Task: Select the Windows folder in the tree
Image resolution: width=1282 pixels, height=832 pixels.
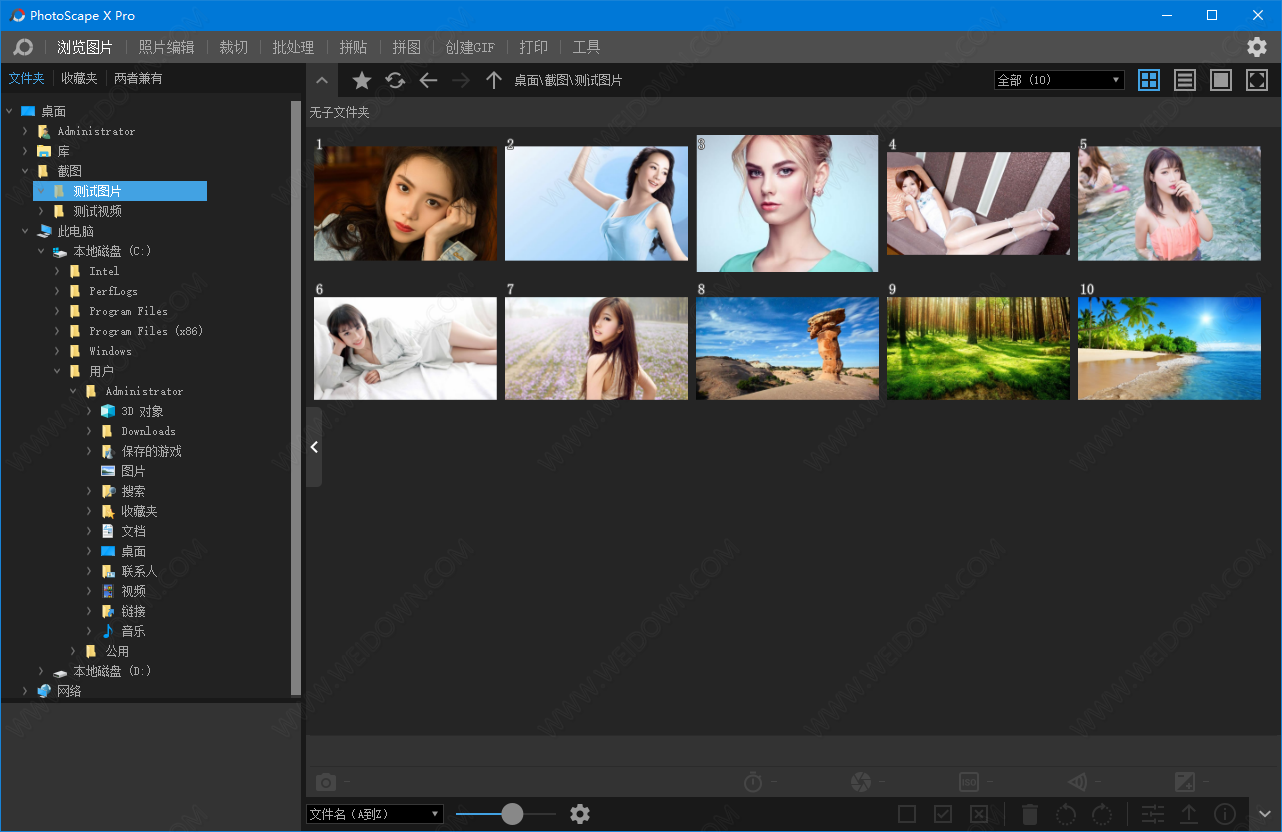Action: [x=110, y=351]
